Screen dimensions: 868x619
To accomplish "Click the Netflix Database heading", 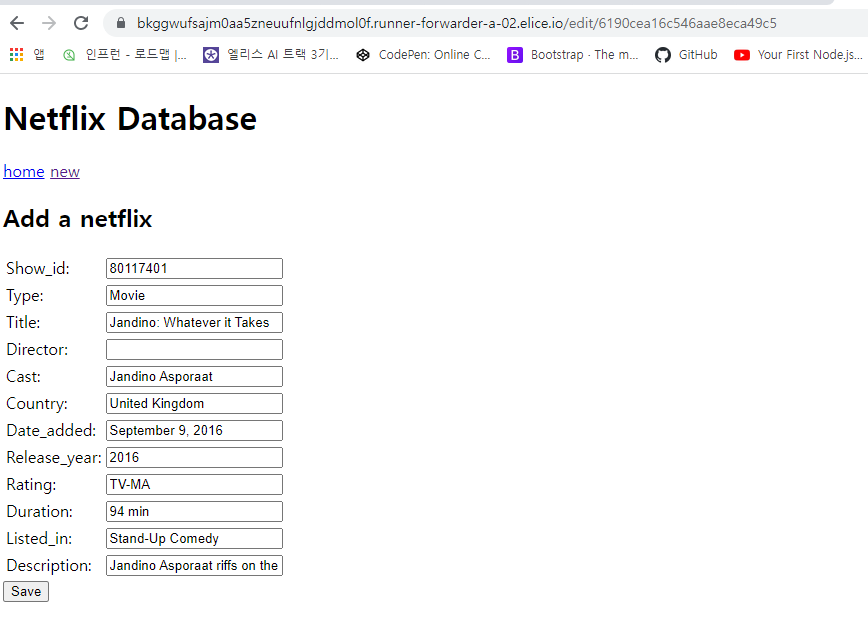I will pos(130,118).
